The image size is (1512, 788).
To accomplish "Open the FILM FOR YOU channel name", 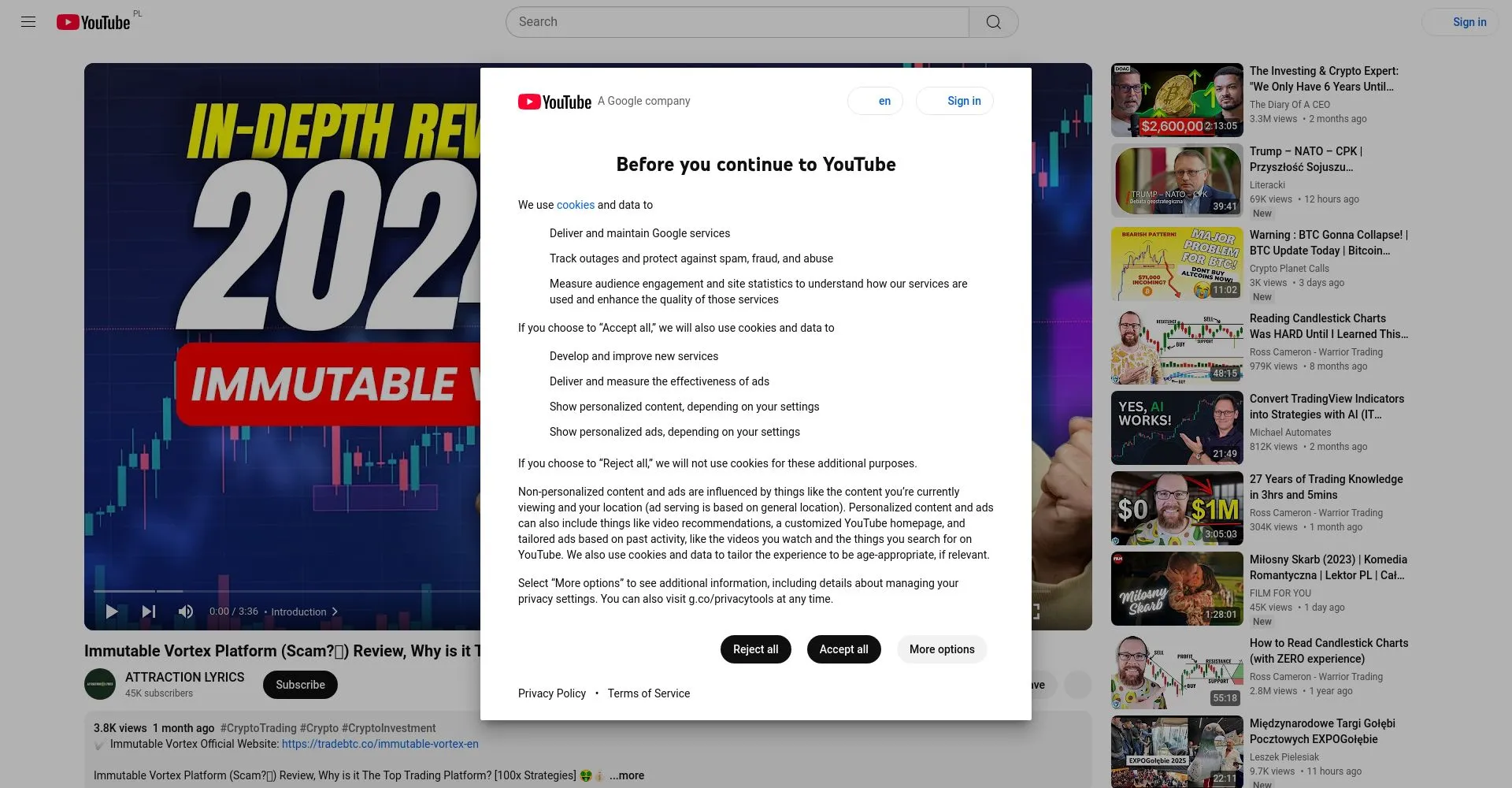I will pos(1280,593).
